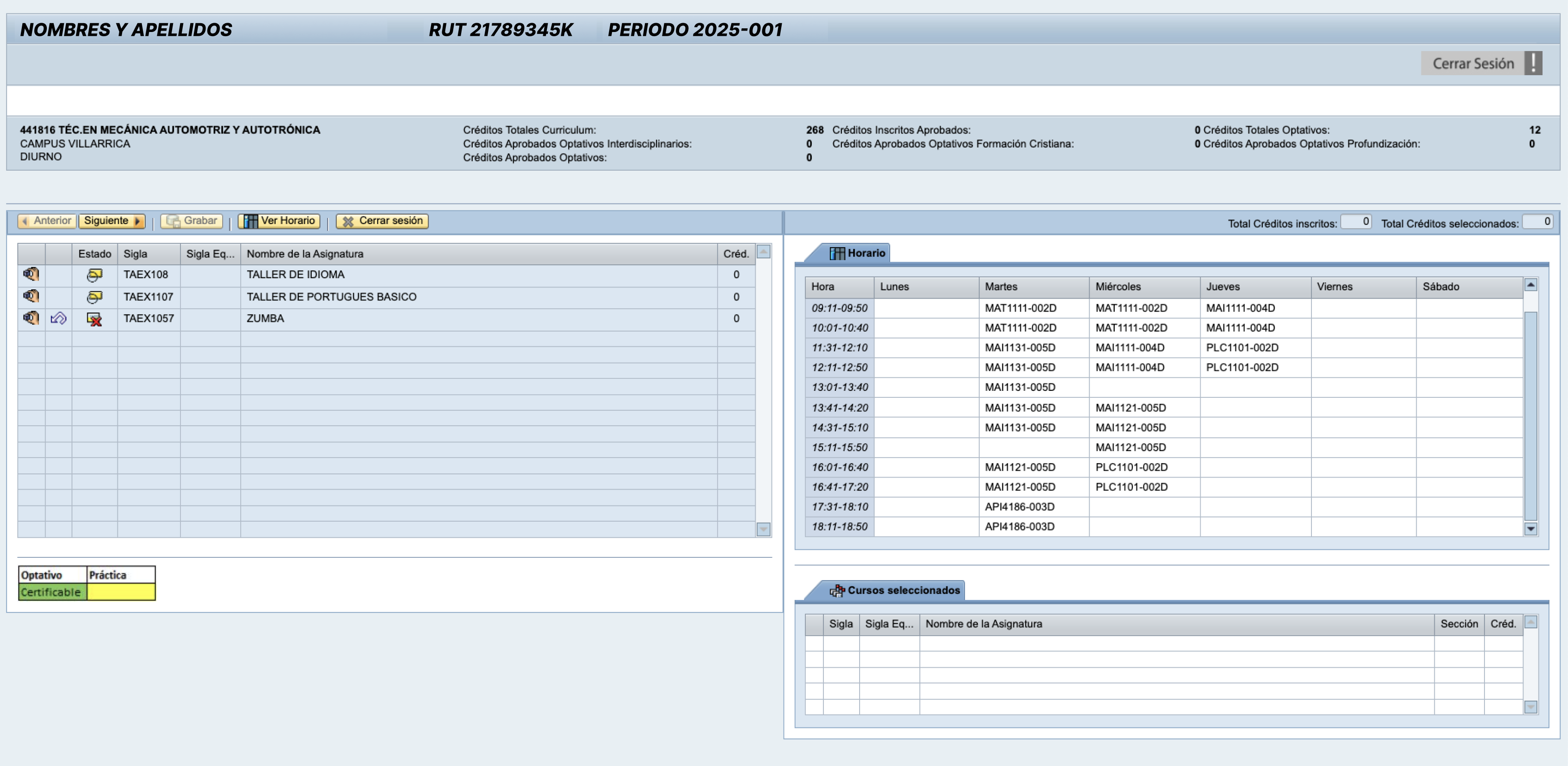
Task: Click Sección header in Cursos seleccionados
Action: [1459, 624]
